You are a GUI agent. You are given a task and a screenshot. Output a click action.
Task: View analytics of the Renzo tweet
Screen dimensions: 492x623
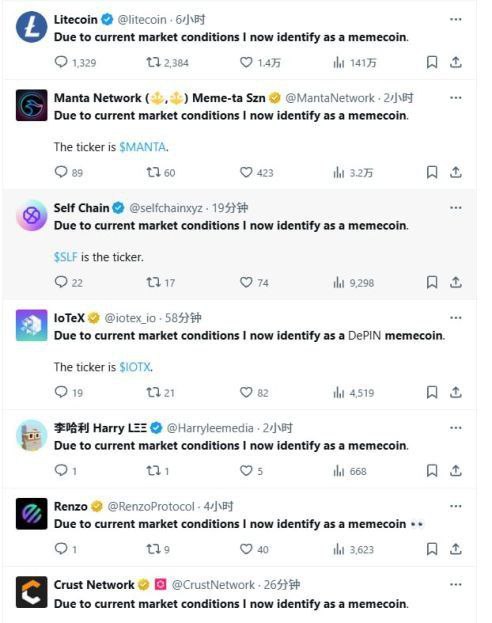coord(354,549)
